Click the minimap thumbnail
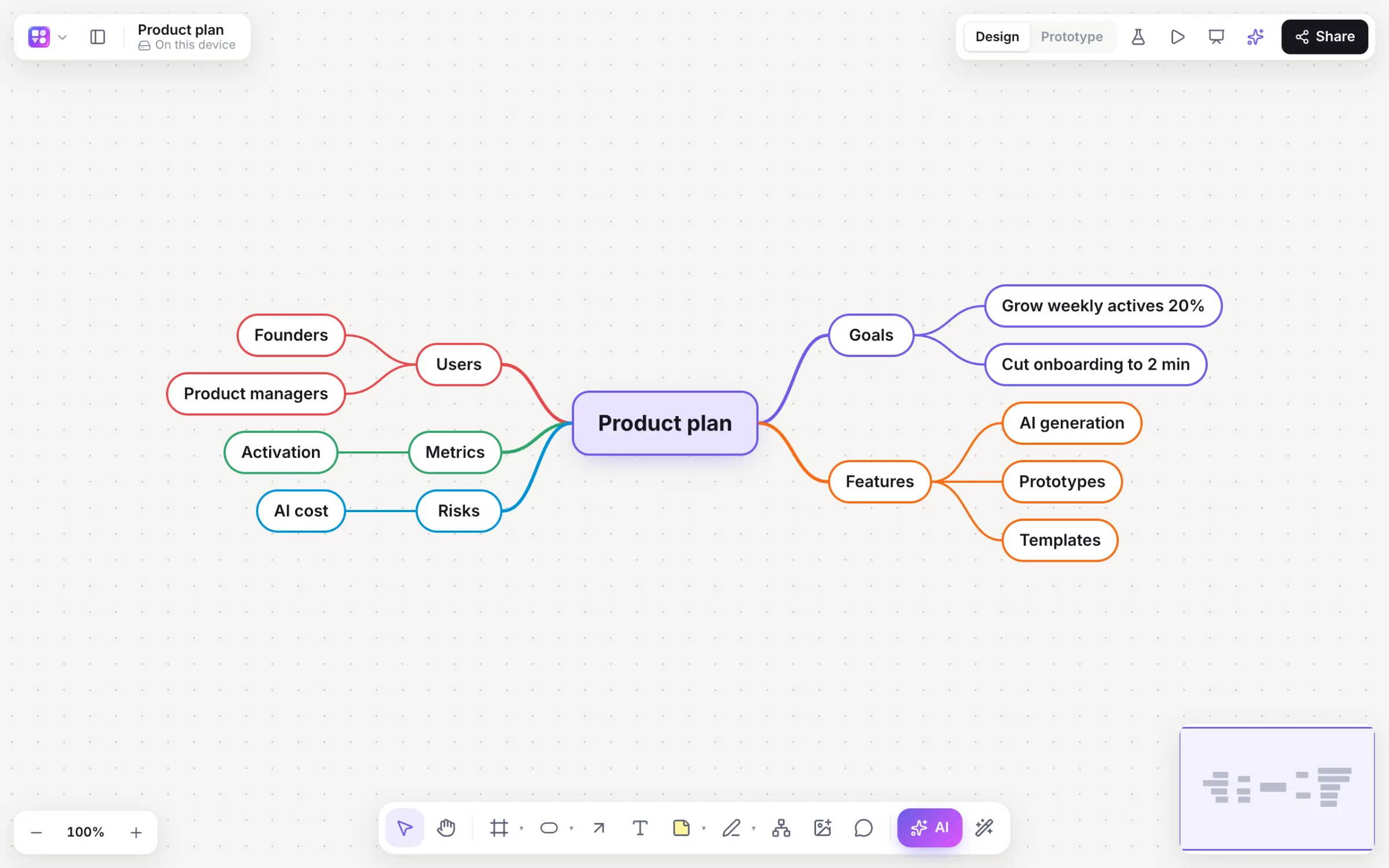 coord(1277,788)
